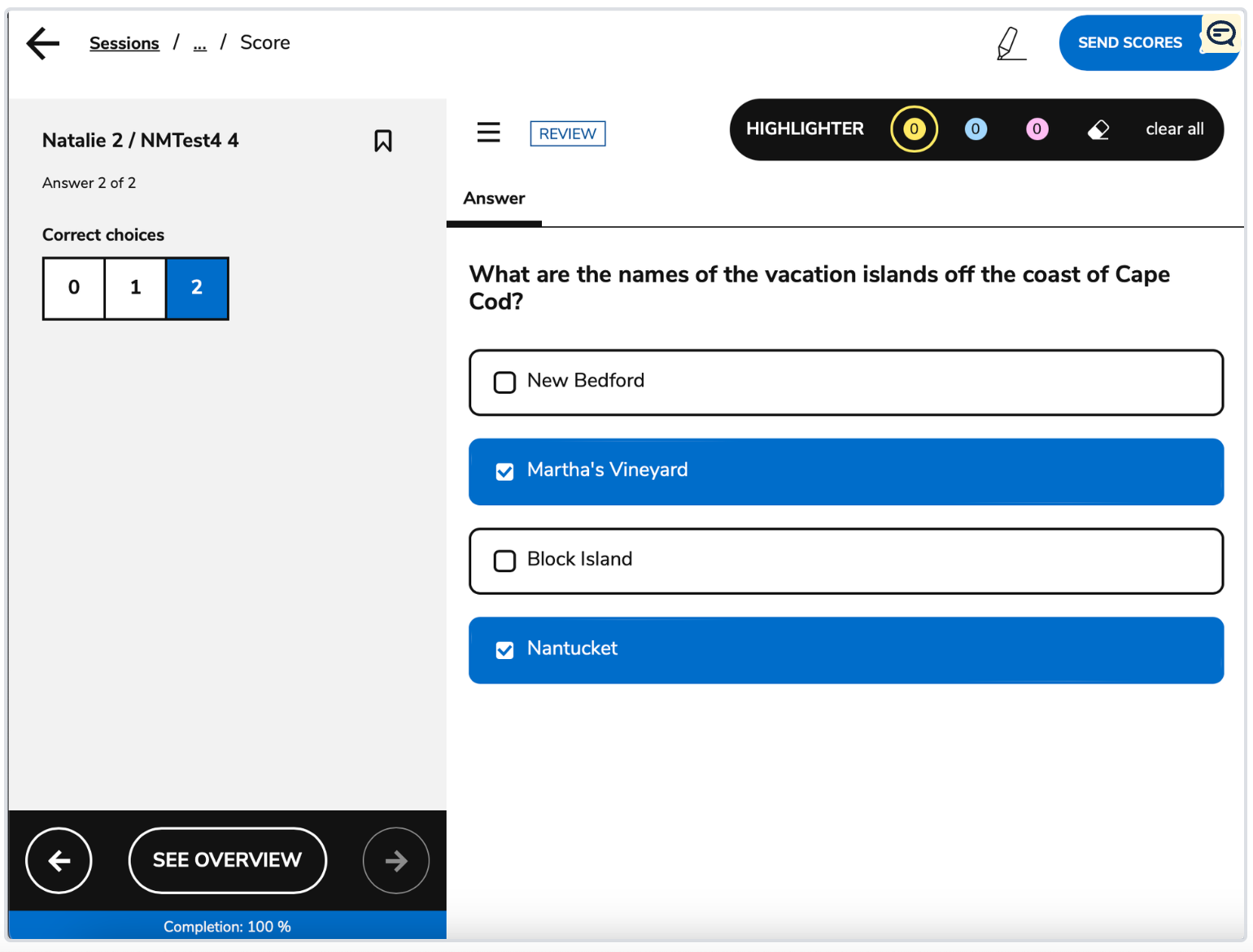Image resolution: width=1253 pixels, height=952 pixels.
Task: Click the REVIEW label button
Action: pyautogui.click(x=567, y=133)
